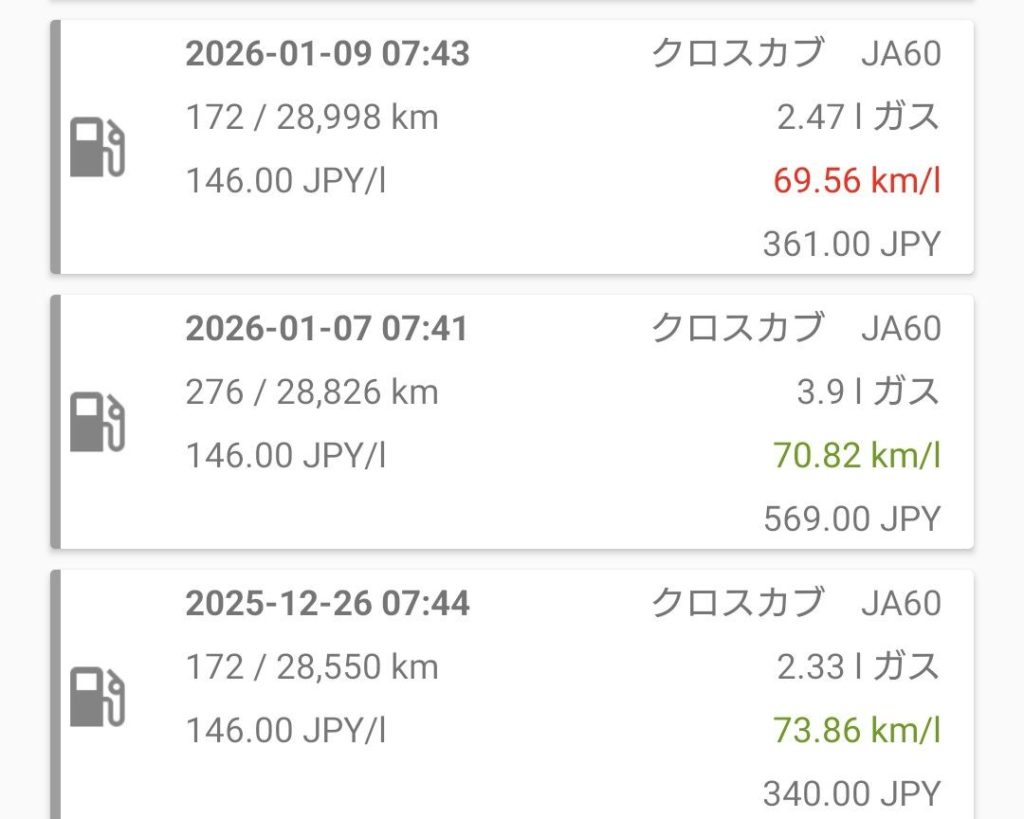
Task: Tap the 3.9 l ガス fuel amount
Action: (868, 392)
